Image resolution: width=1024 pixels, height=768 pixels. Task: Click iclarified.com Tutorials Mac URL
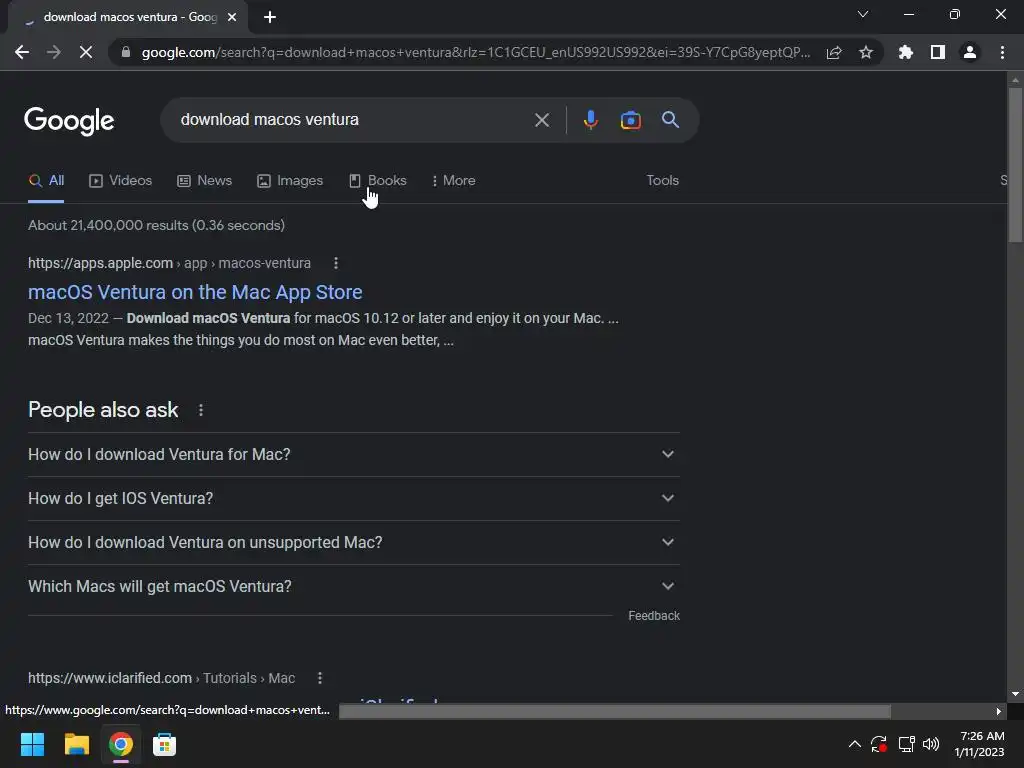tap(161, 678)
